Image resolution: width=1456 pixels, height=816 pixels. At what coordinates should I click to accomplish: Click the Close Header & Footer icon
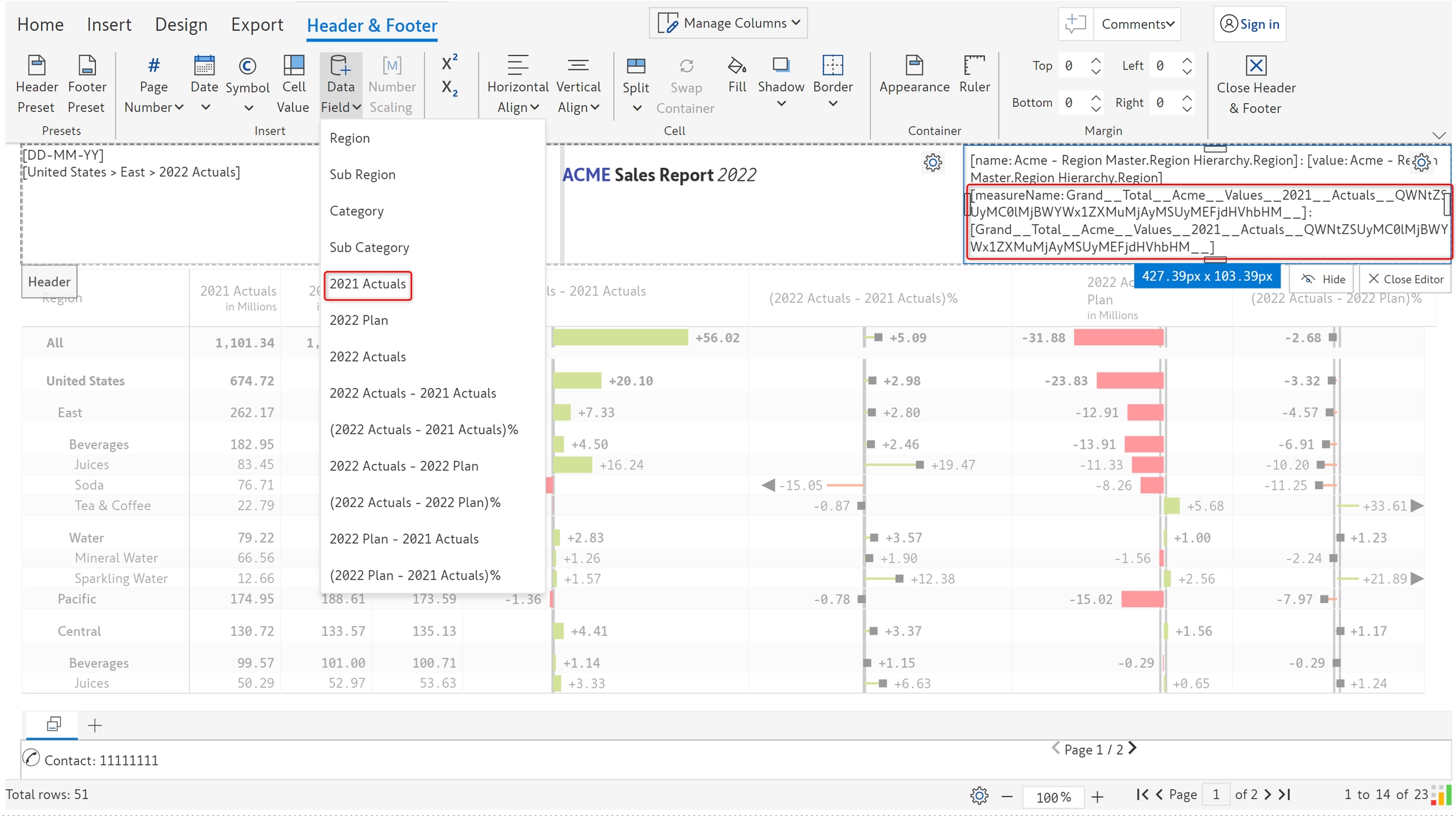1256,66
